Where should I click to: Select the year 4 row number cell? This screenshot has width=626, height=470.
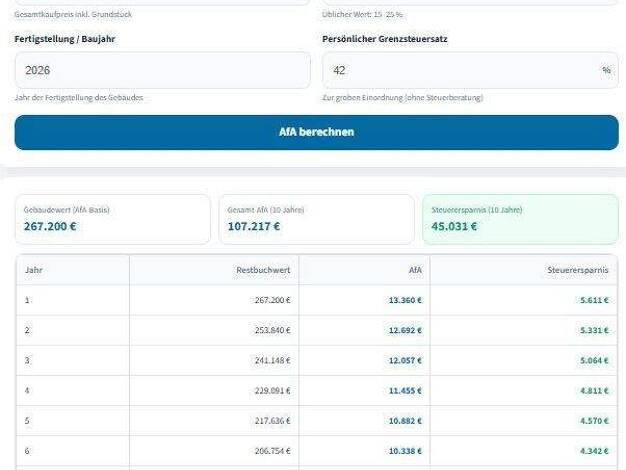click(x=28, y=390)
